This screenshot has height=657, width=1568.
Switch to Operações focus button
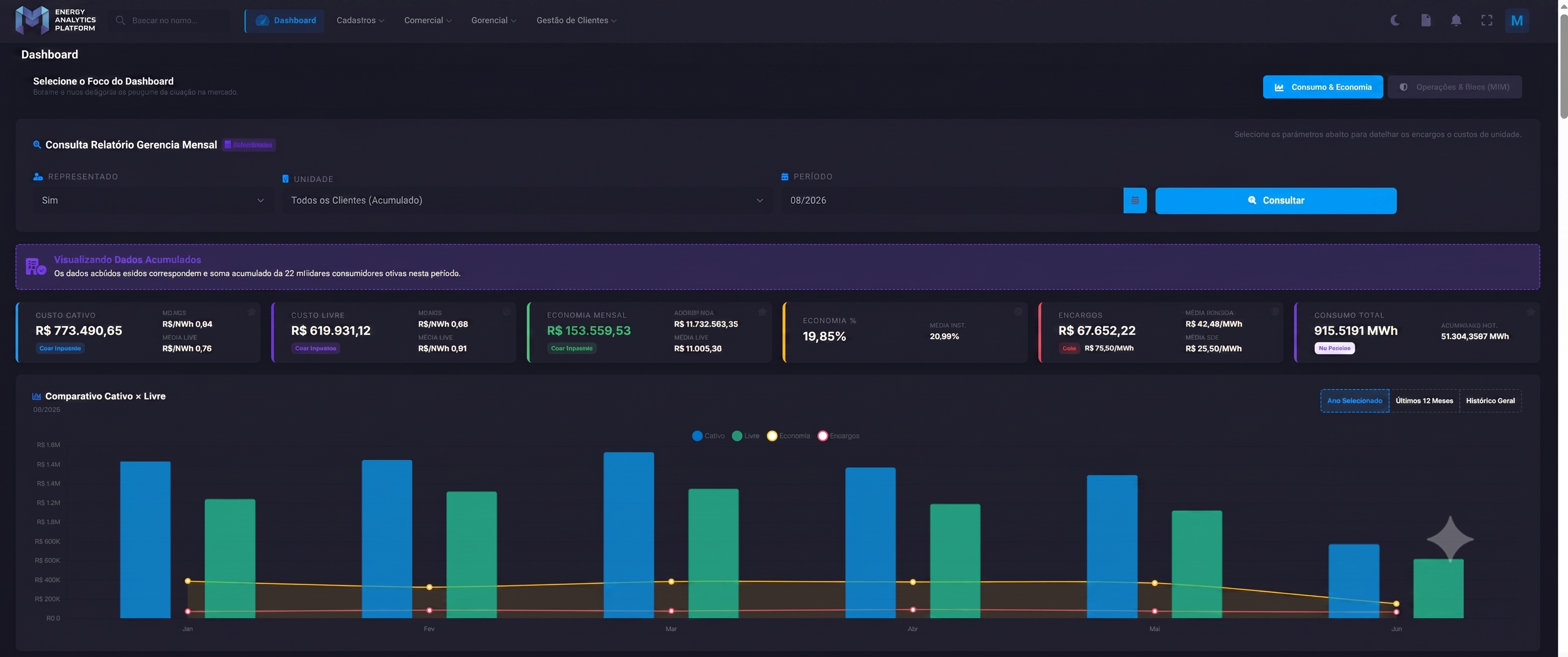1455,87
